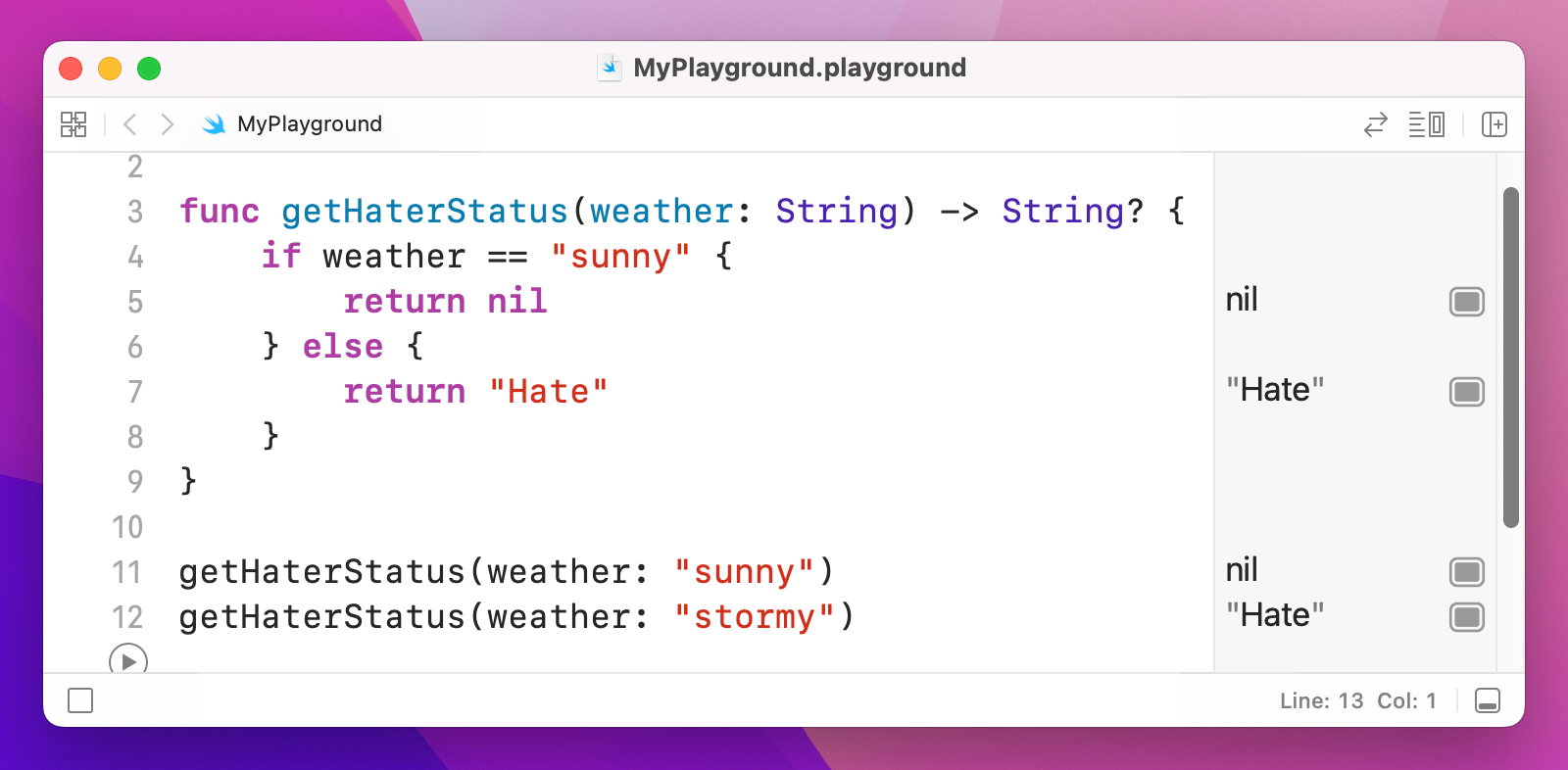Viewport: 1568px width, 770px height.
Task: Click the "sunny" string on line 4
Action: click(620, 257)
